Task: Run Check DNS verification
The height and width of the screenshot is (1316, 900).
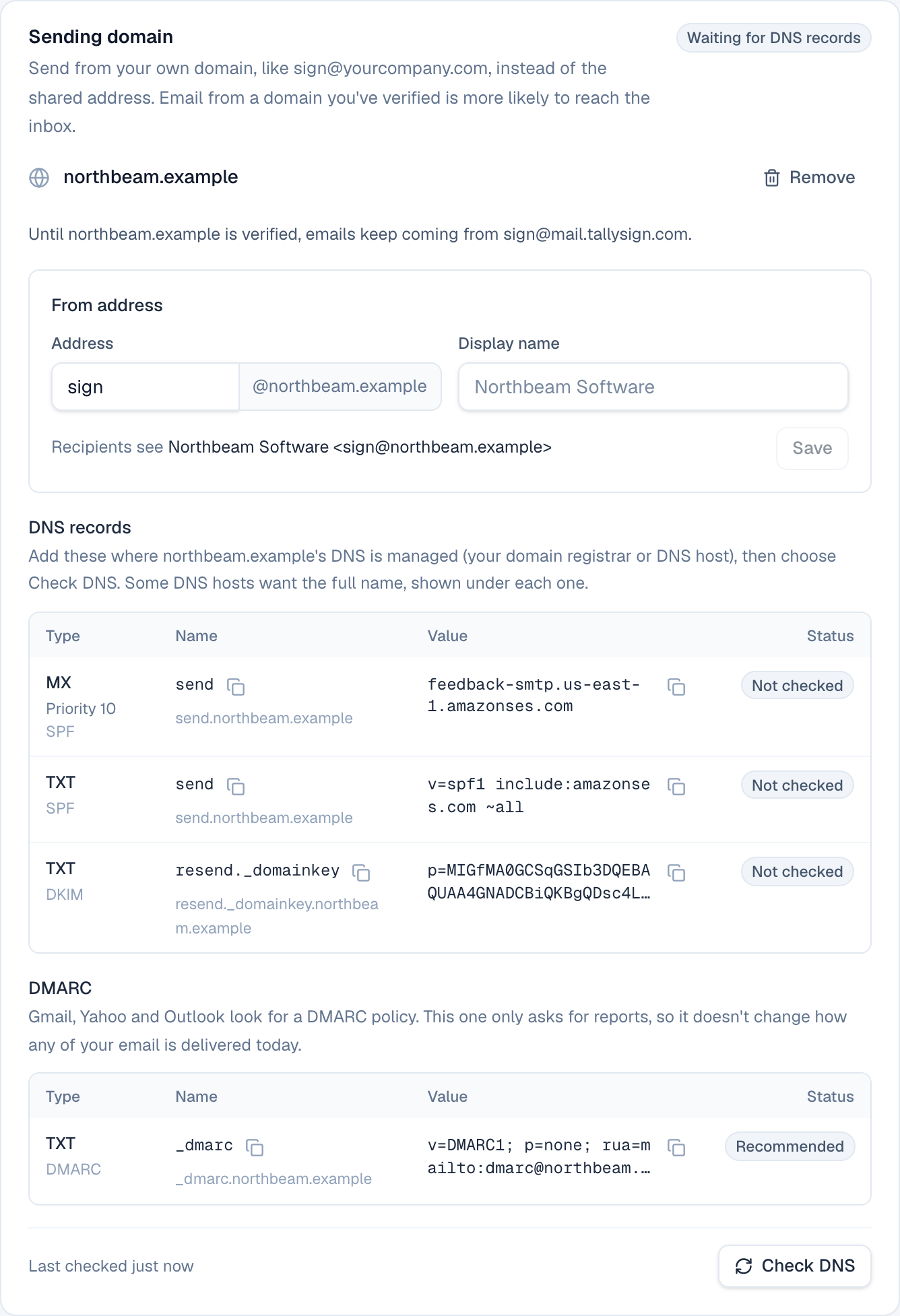Action: [x=795, y=1266]
